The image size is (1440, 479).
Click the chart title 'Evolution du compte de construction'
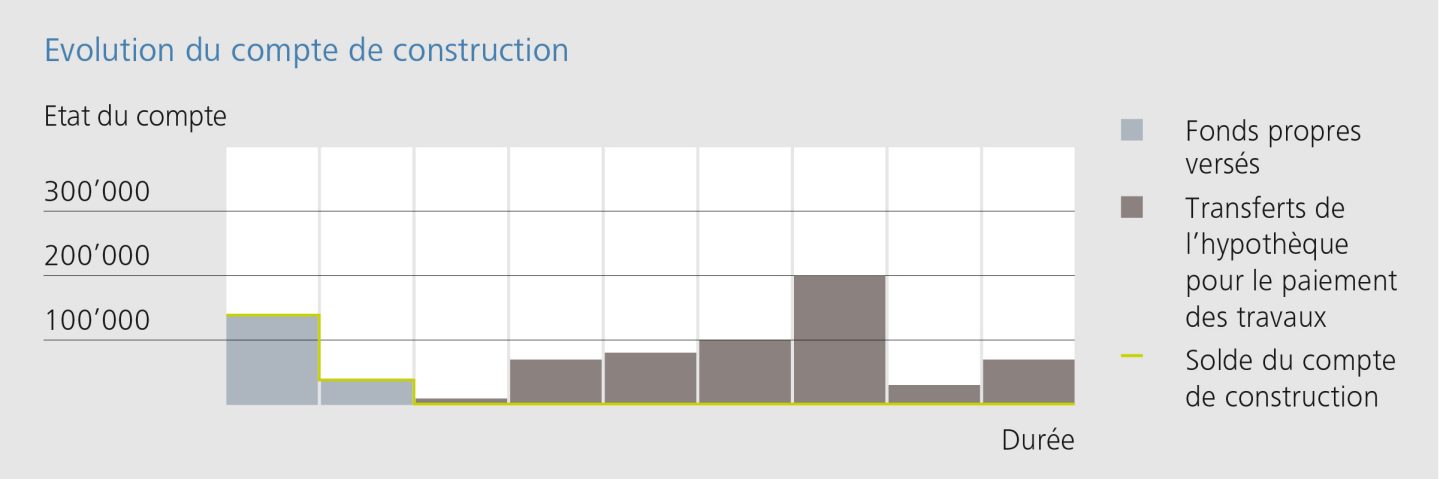point(306,50)
